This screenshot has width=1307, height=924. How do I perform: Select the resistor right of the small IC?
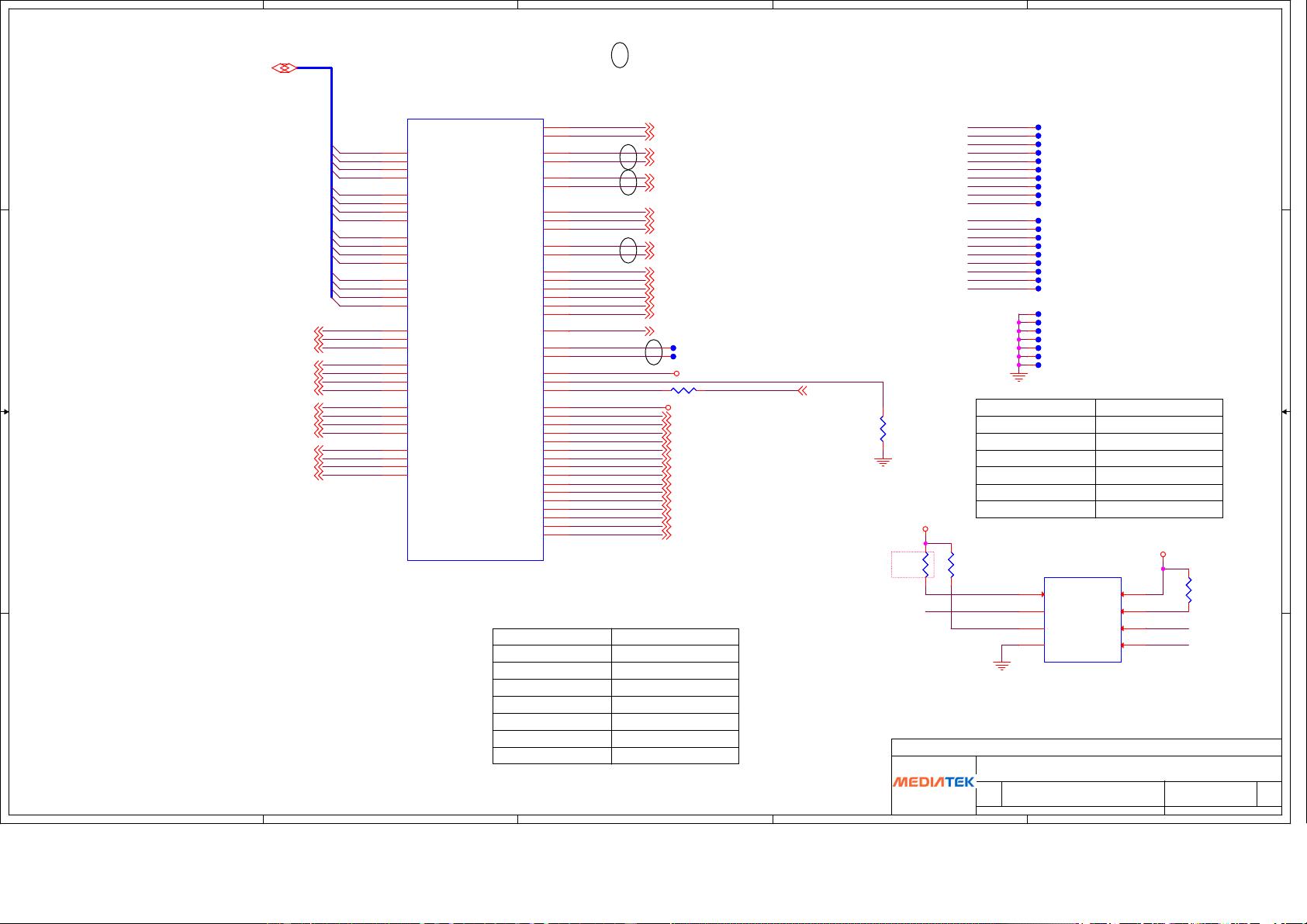[1188, 591]
